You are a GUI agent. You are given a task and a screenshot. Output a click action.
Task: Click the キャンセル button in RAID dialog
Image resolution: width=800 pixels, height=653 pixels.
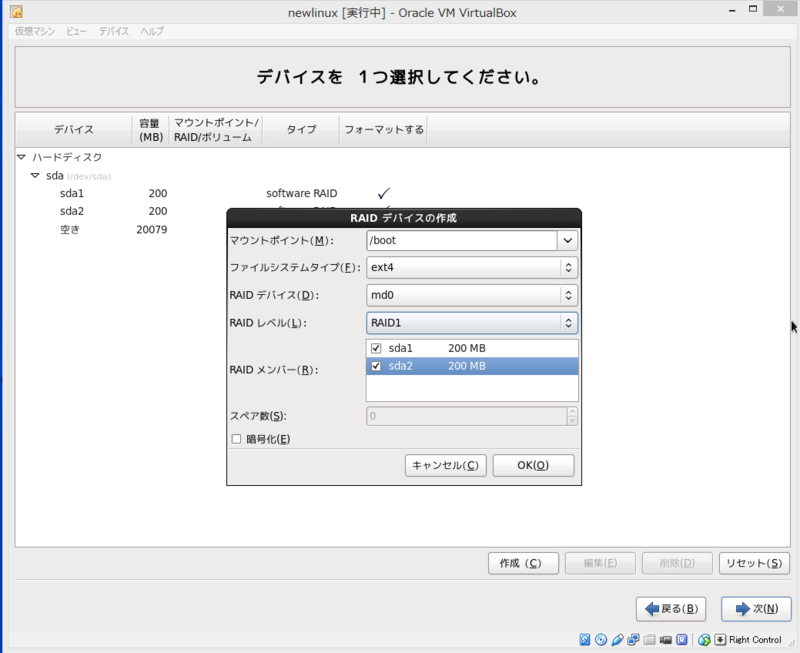click(445, 466)
